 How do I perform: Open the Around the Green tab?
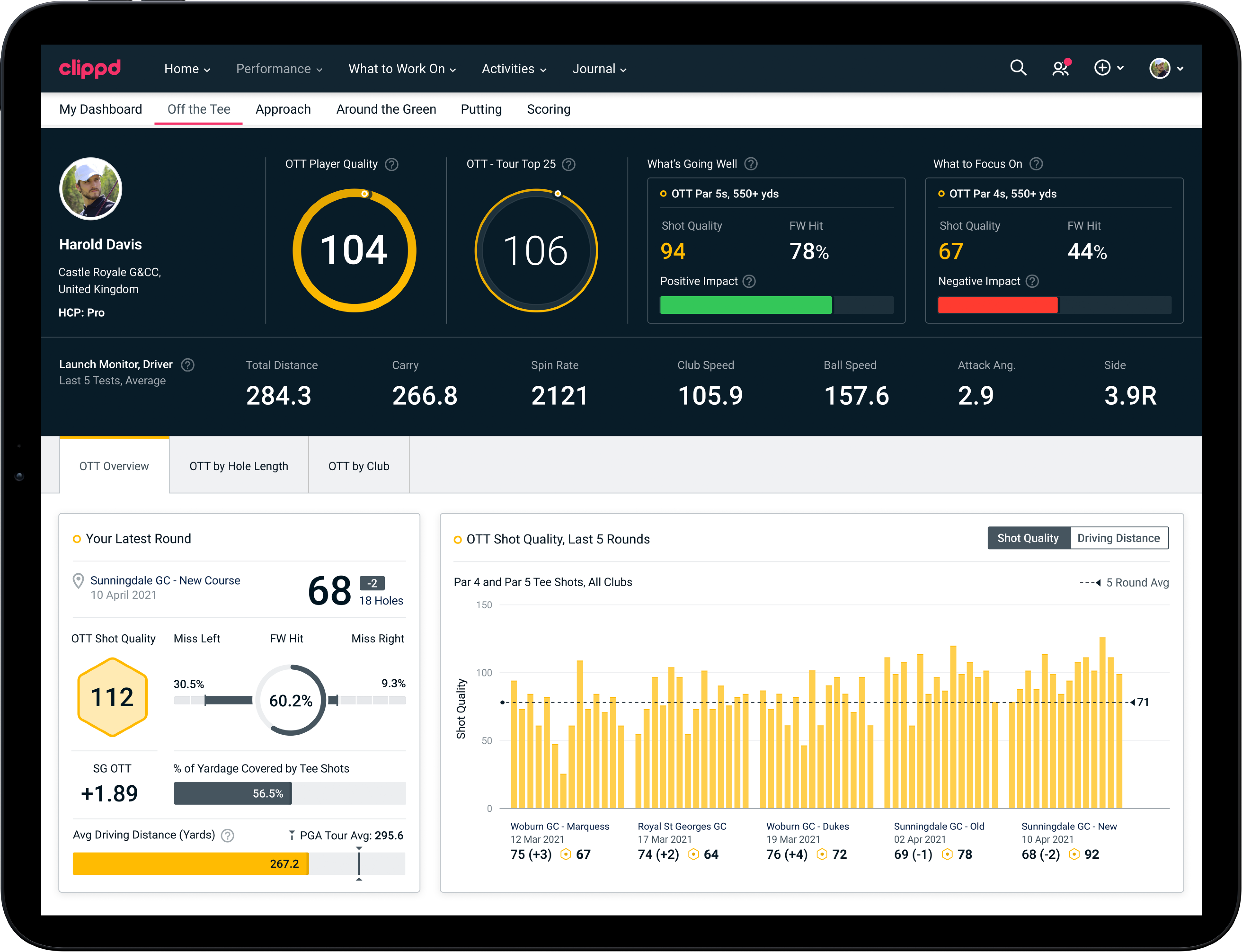click(386, 109)
